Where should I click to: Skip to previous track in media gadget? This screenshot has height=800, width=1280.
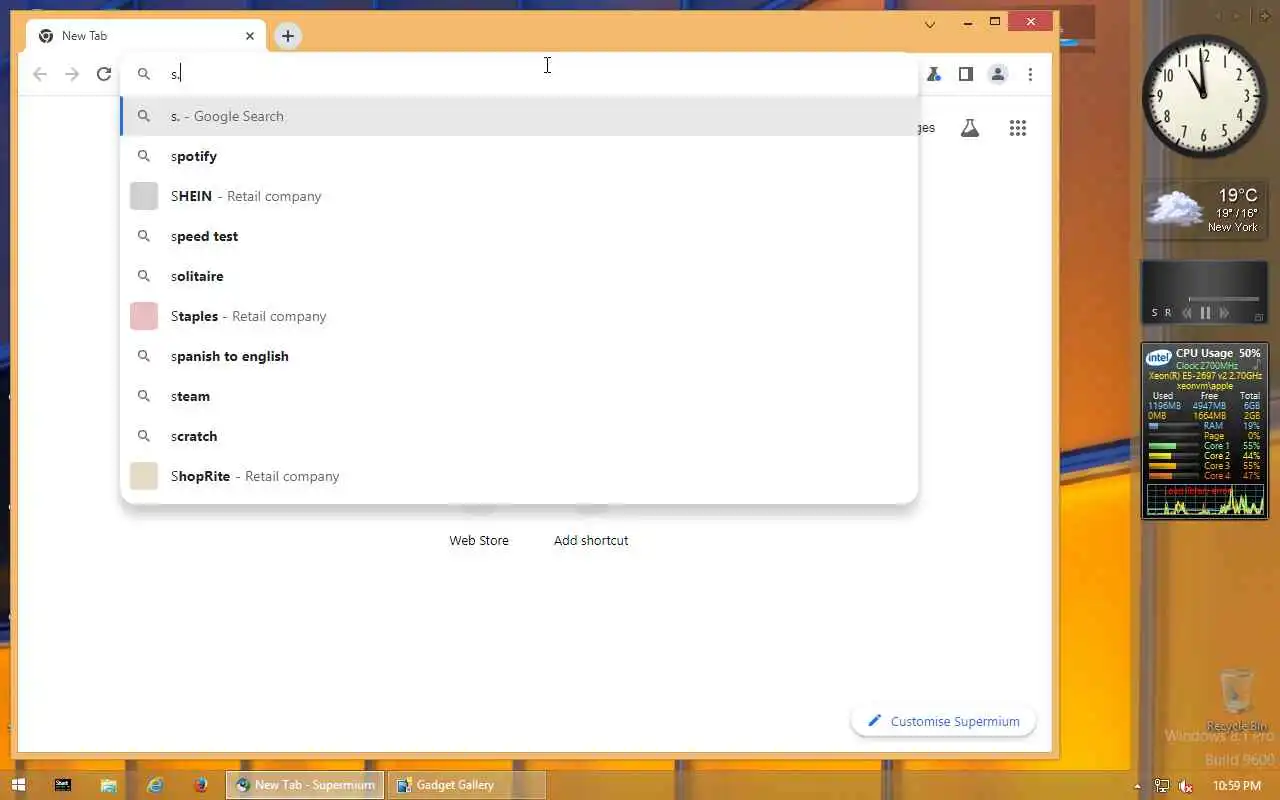[x=1187, y=313]
